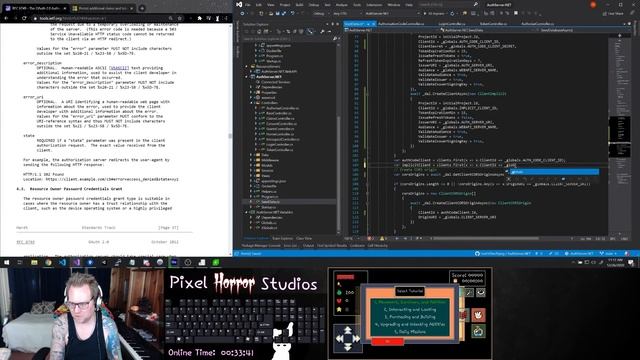Expand the Services folder node
This screenshot has height=360, width=640.
click(x=251, y=171)
